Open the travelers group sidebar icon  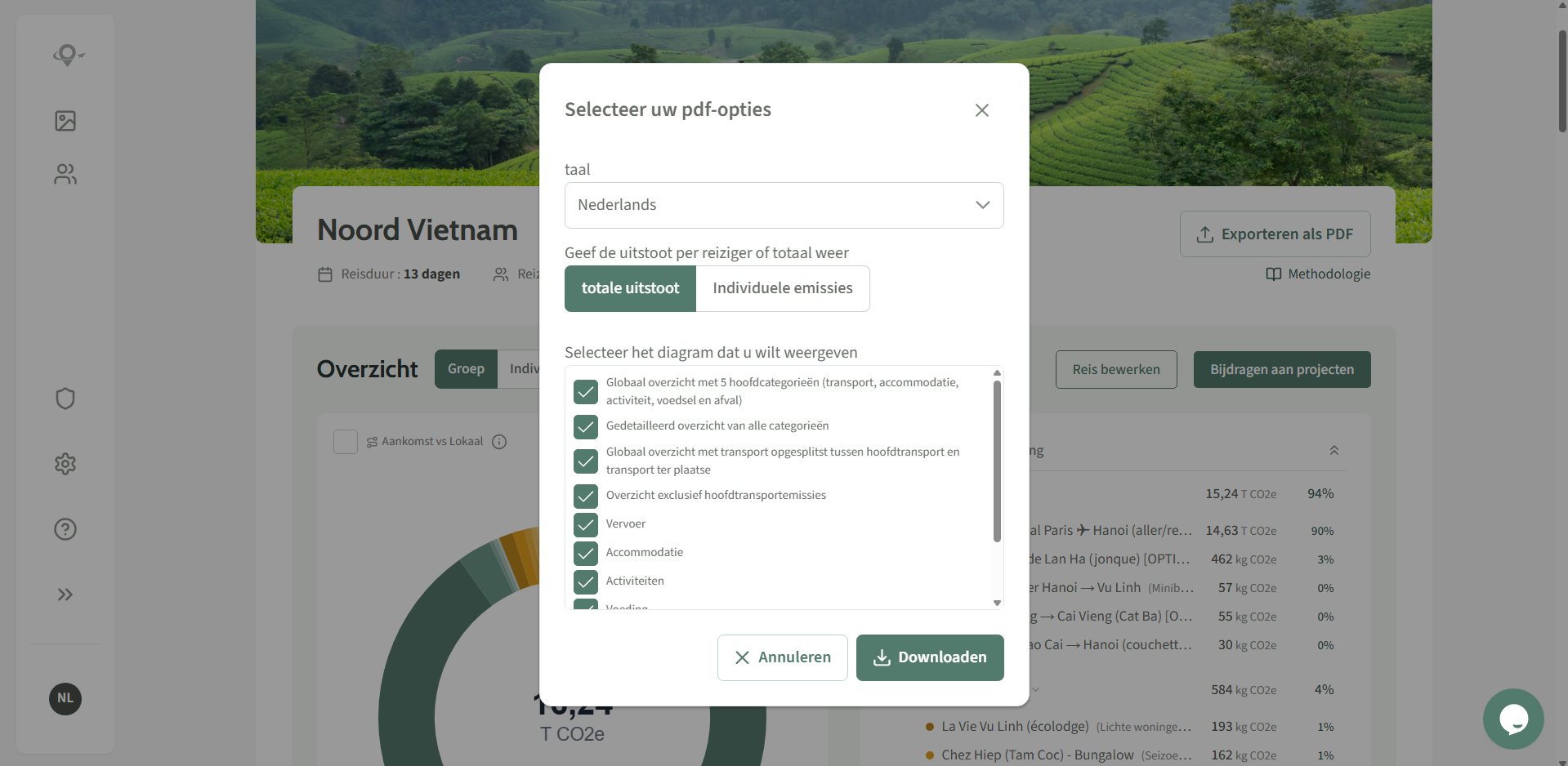click(x=65, y=174)
